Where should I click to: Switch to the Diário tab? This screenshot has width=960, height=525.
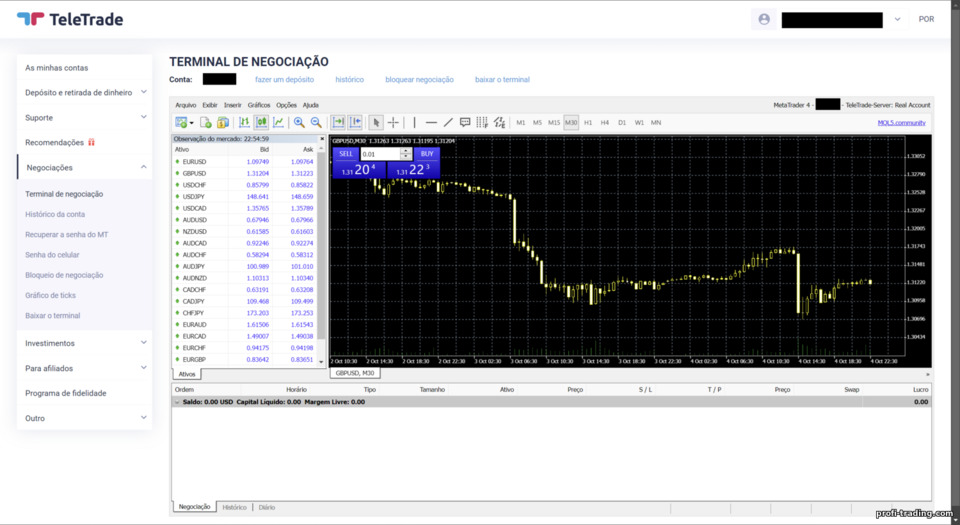pyautogui.click(x=266, y=507)
